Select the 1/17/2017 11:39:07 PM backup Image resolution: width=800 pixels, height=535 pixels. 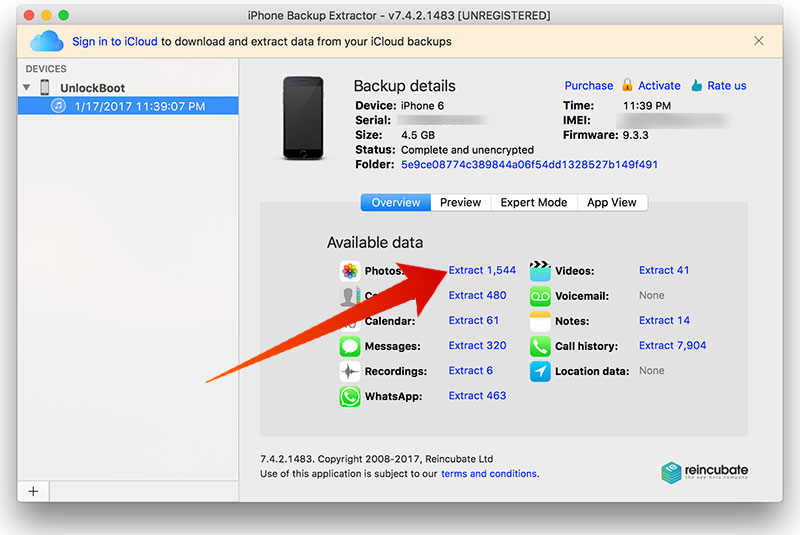point(128,106)
